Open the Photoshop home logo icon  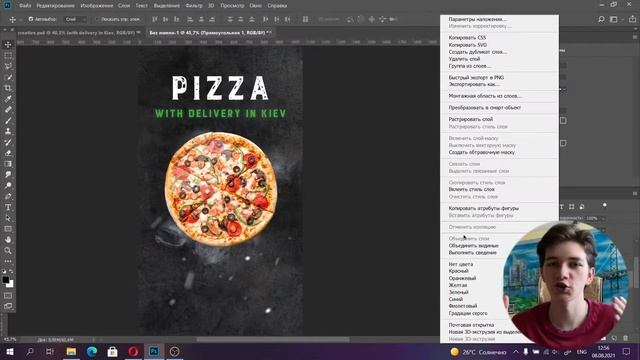(x=7, y=5)
